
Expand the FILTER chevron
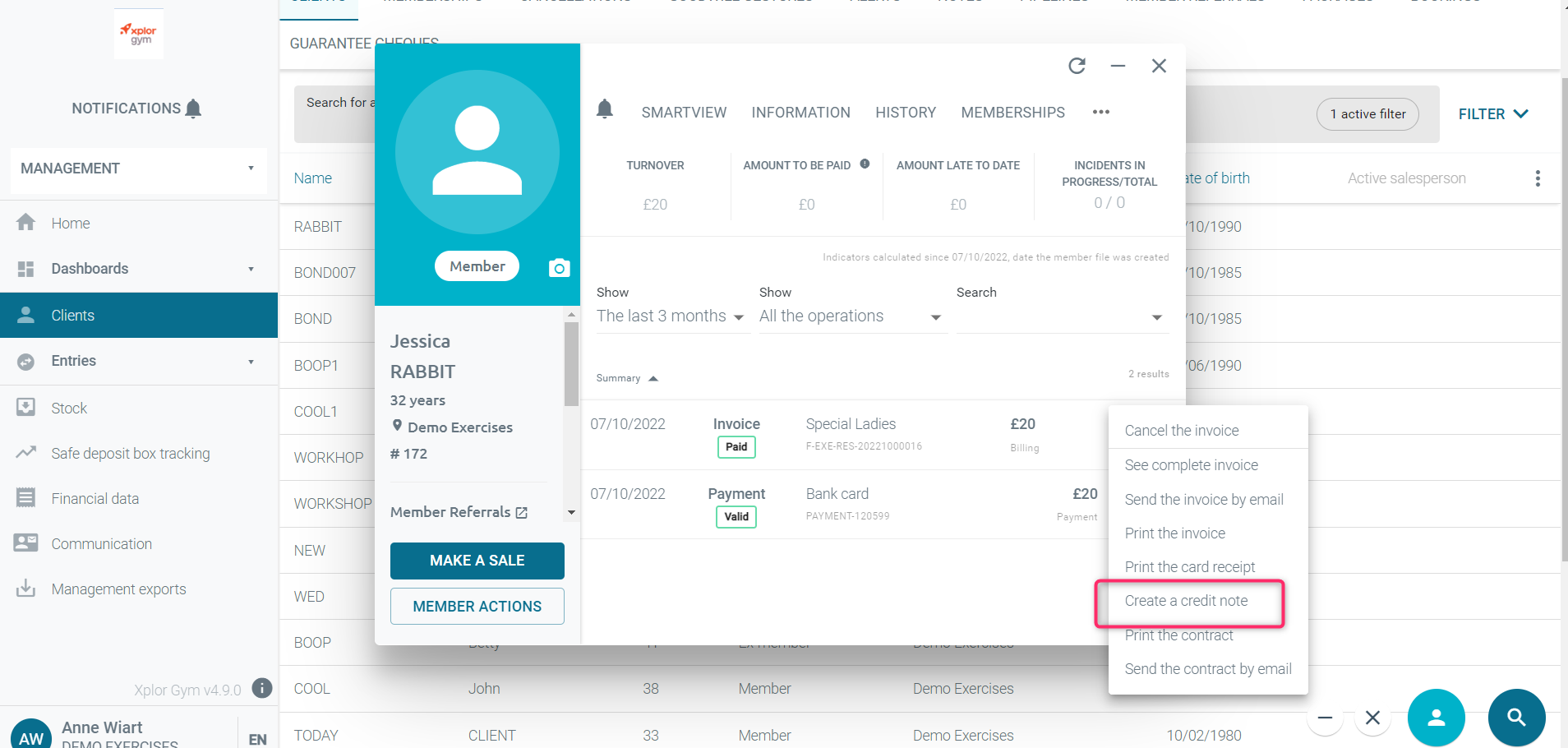point(1520,113)
